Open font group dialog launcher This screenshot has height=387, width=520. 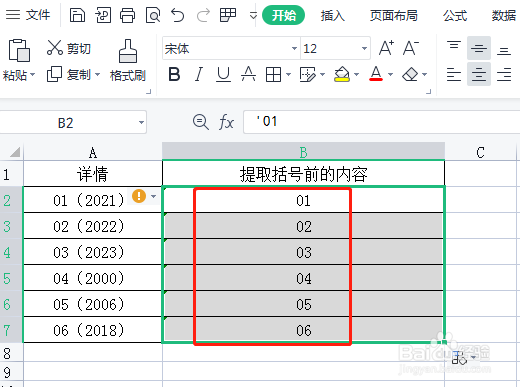coord(429,91)
